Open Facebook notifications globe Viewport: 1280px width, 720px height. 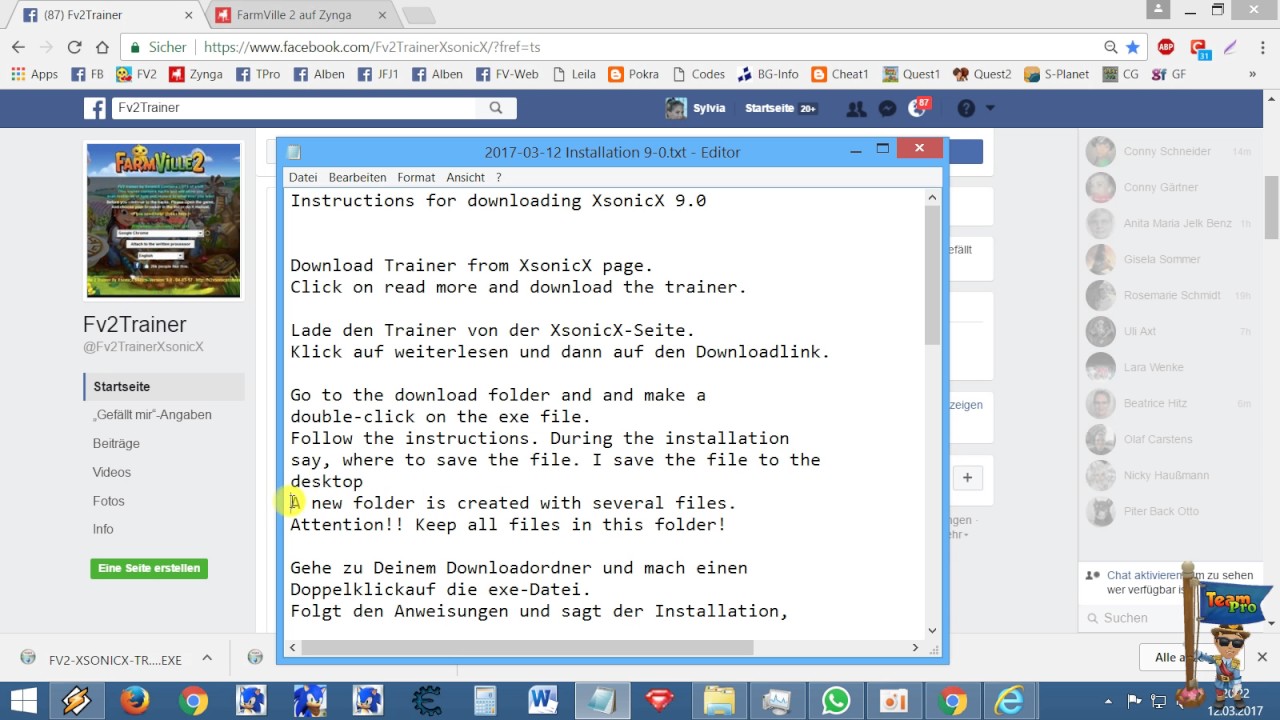[x=917, y=108]
